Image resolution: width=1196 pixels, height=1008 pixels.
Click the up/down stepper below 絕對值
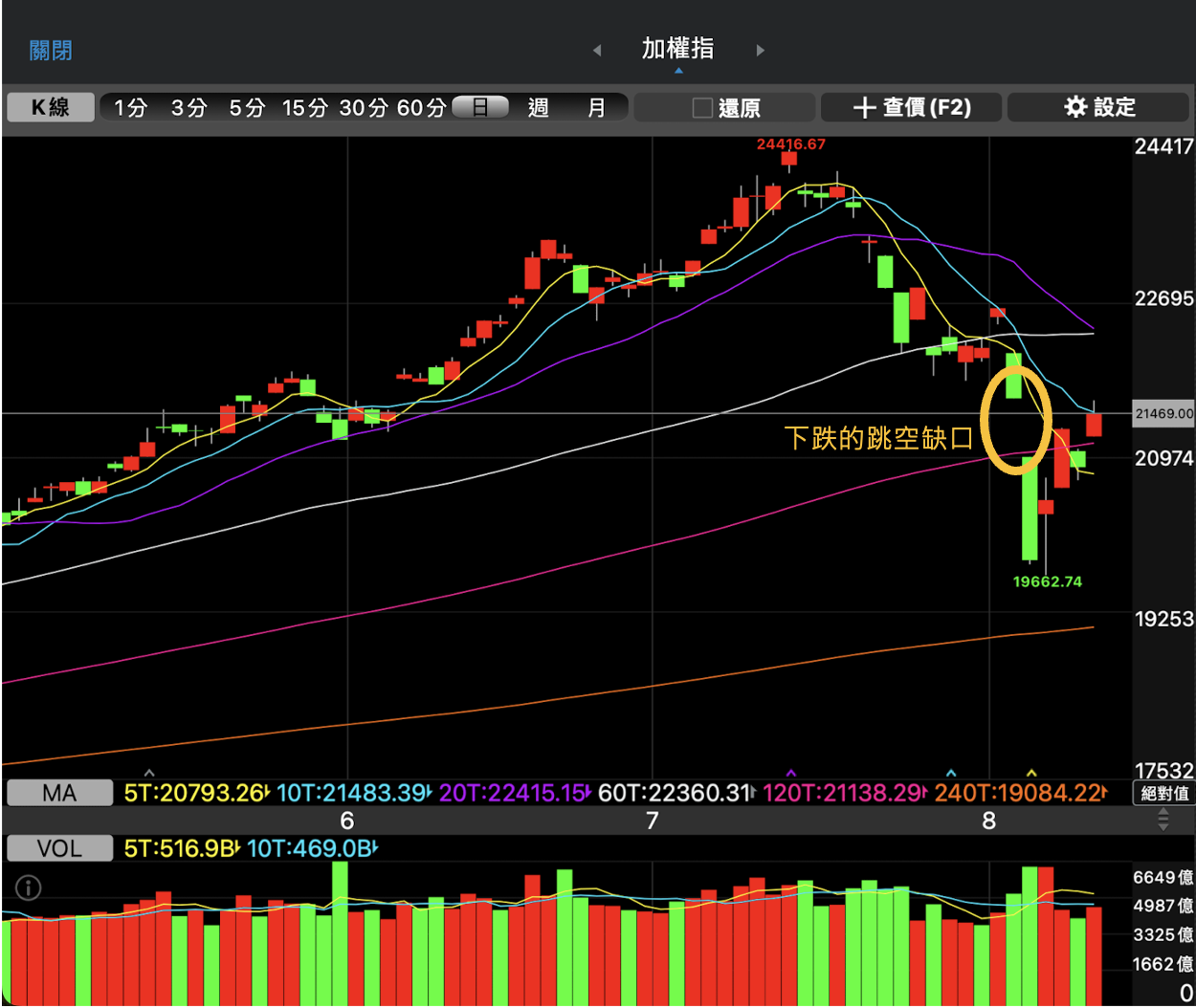[x=1163, y=820]
